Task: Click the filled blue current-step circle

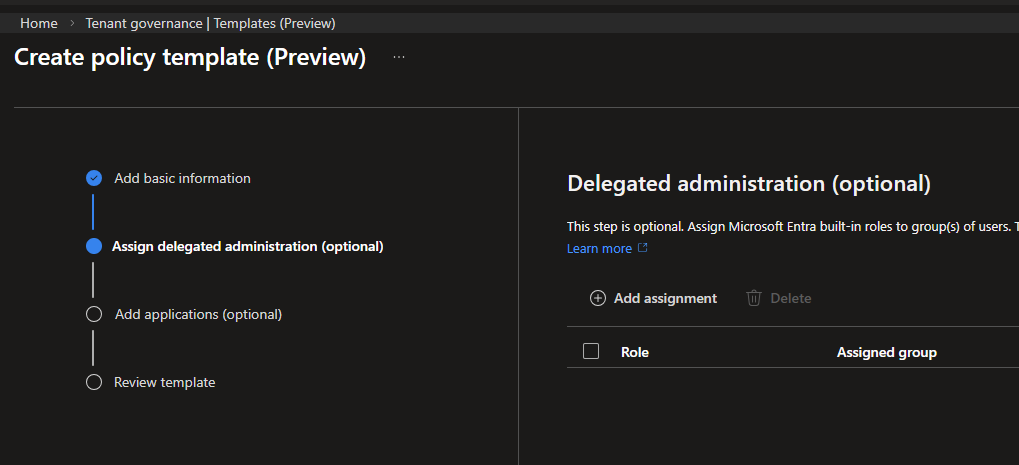Action: 94,246
